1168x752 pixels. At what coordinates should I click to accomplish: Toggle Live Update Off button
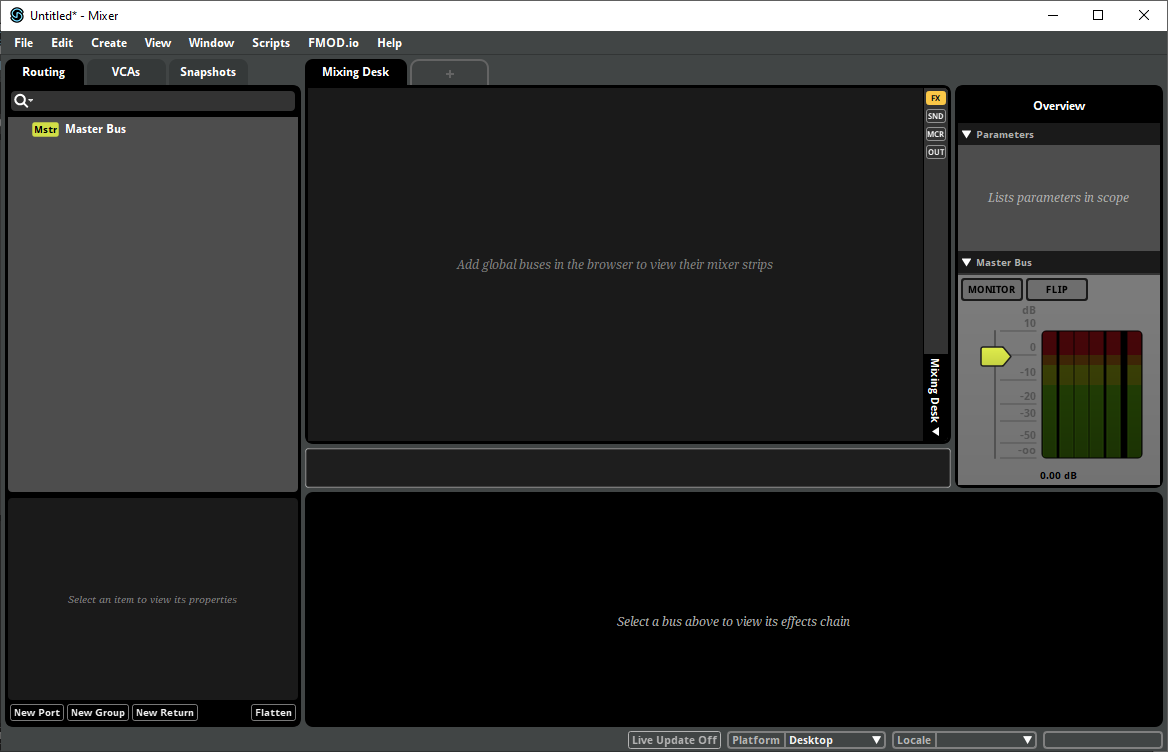tap(674, 740)
